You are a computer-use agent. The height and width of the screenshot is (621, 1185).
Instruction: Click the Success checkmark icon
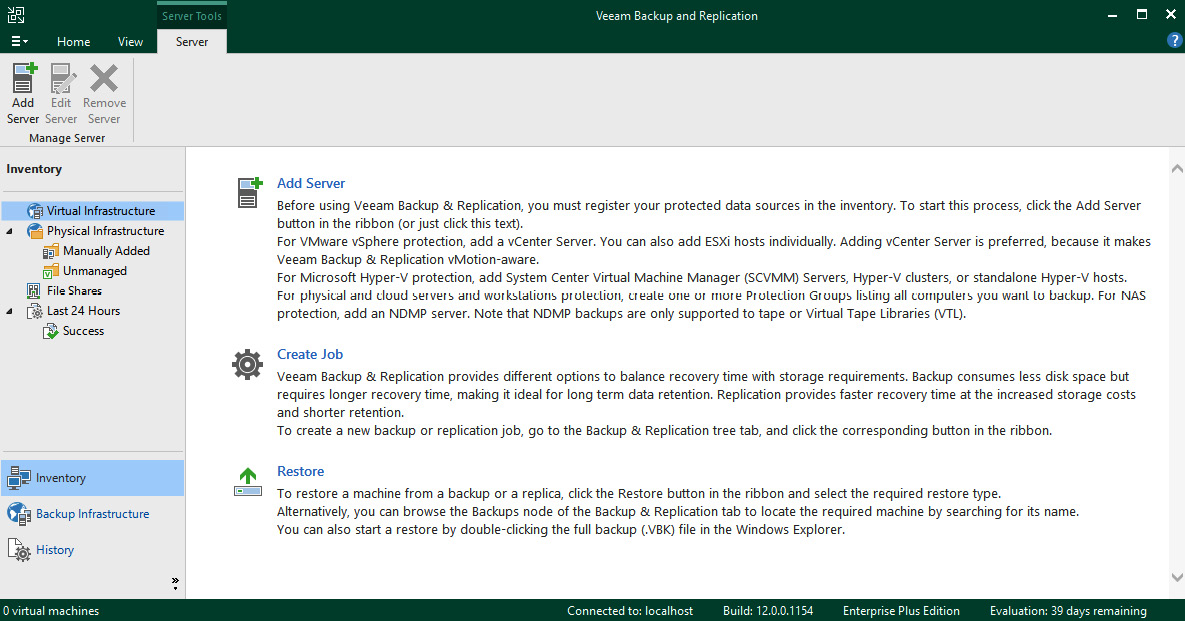(51, 331)
